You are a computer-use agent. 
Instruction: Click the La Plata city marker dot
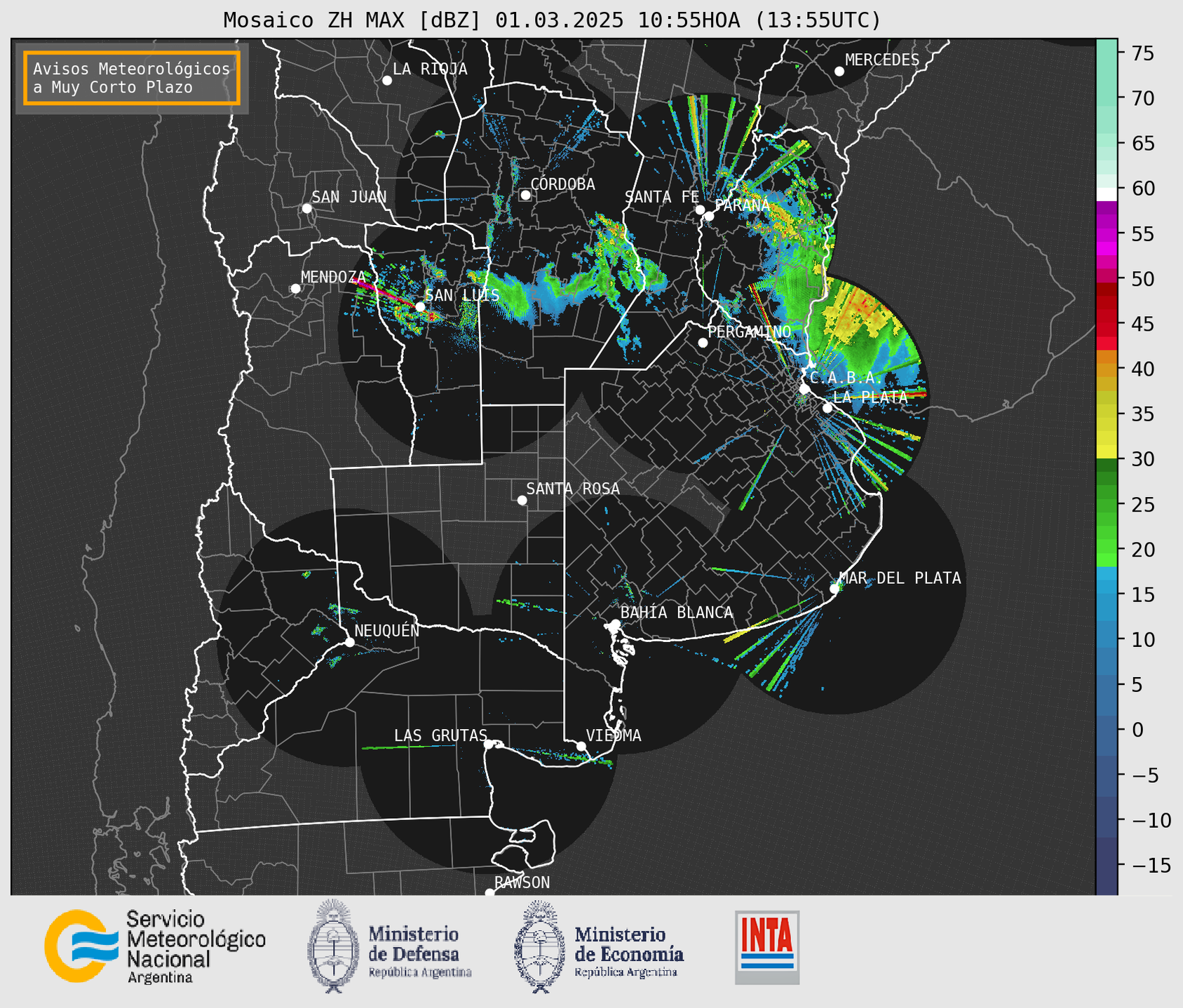[x=827, y=408]
